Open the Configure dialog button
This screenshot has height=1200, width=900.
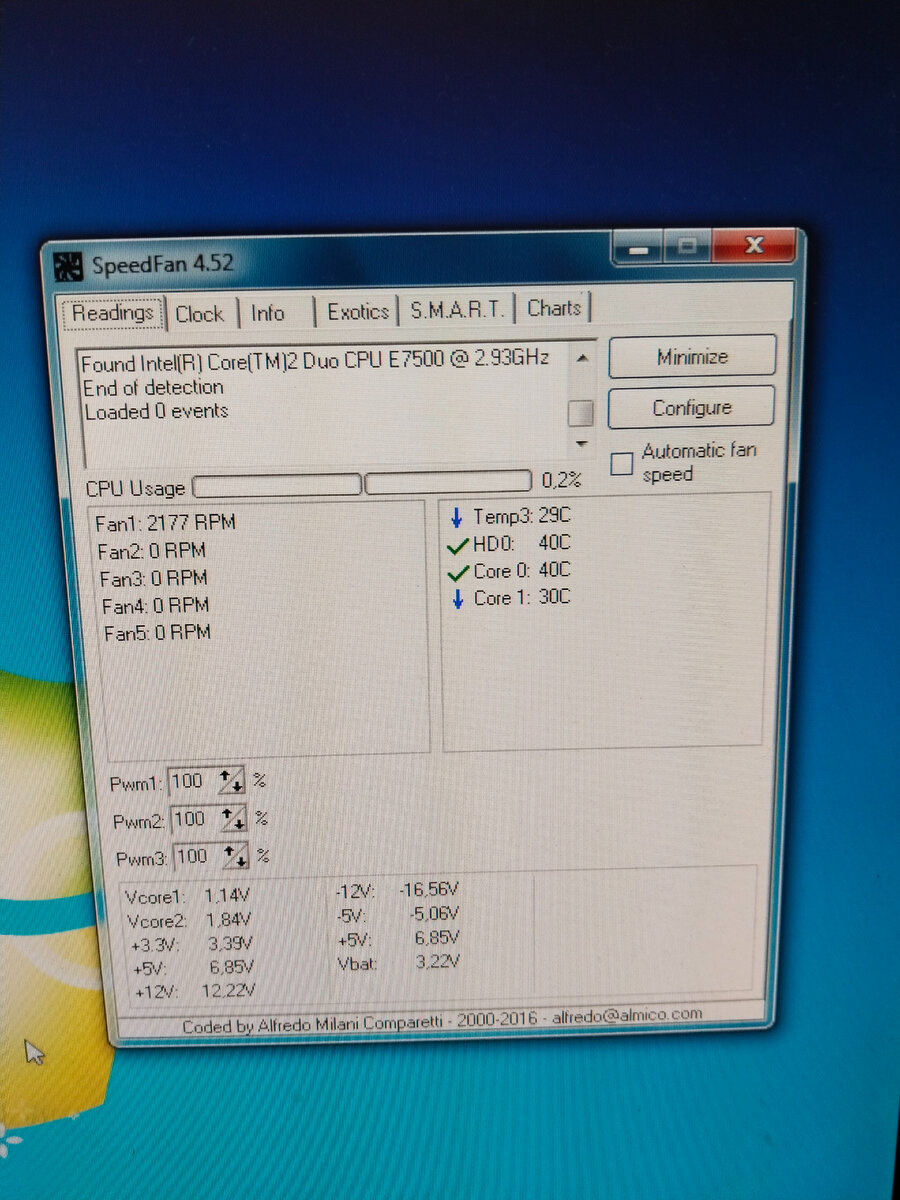692,408
